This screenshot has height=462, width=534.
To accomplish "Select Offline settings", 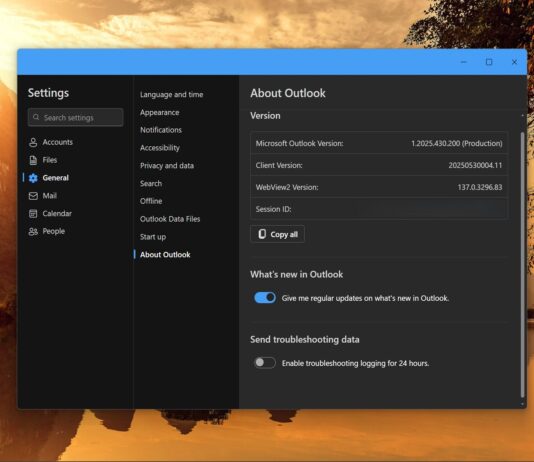I will coord(151,201).
